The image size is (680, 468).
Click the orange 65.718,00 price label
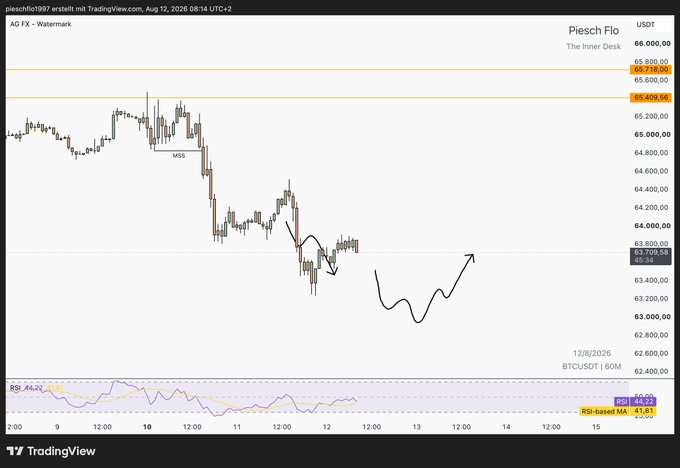point(651,69)
